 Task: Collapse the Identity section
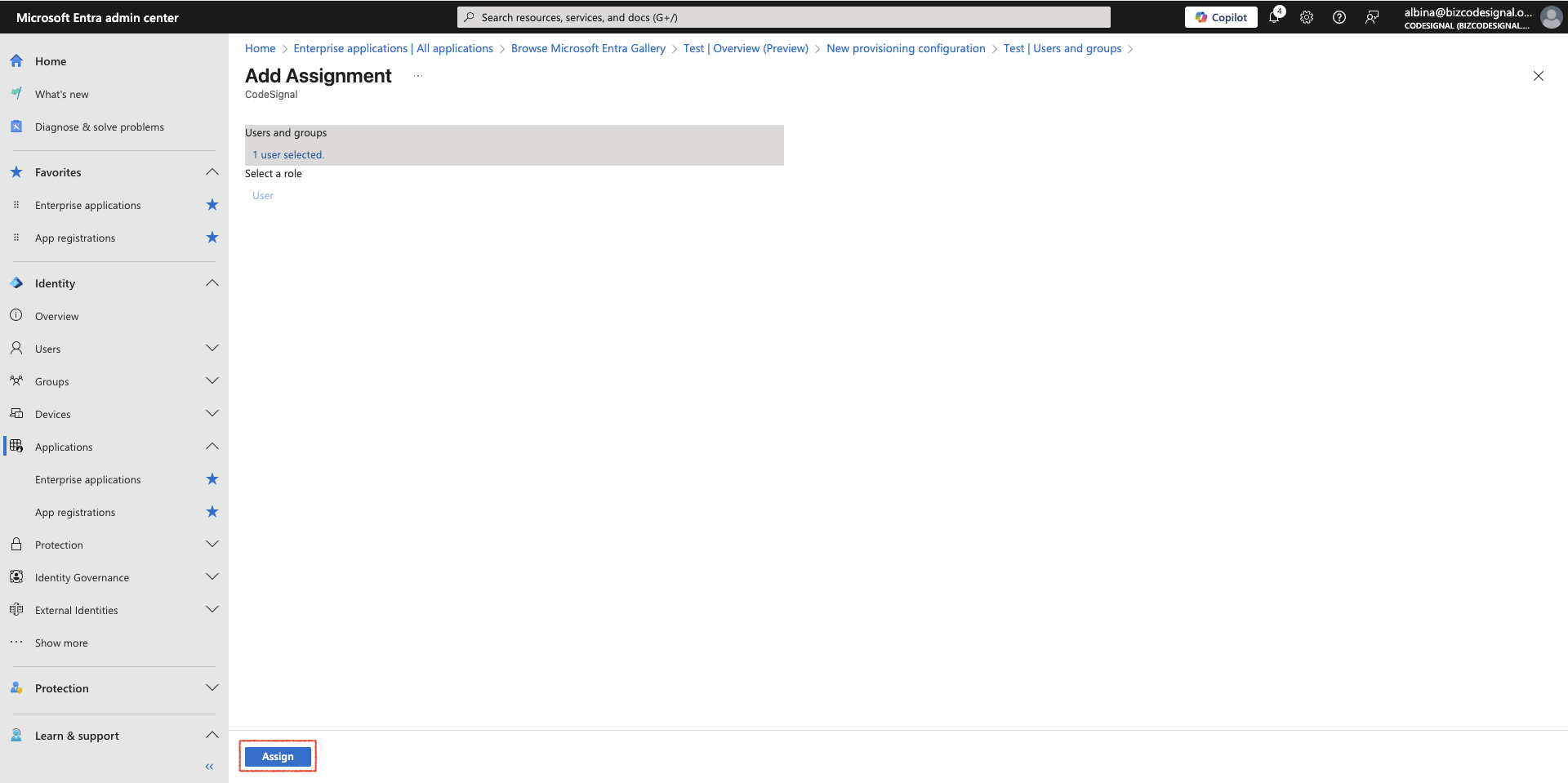pyautogui.click(x=212, y=283)
